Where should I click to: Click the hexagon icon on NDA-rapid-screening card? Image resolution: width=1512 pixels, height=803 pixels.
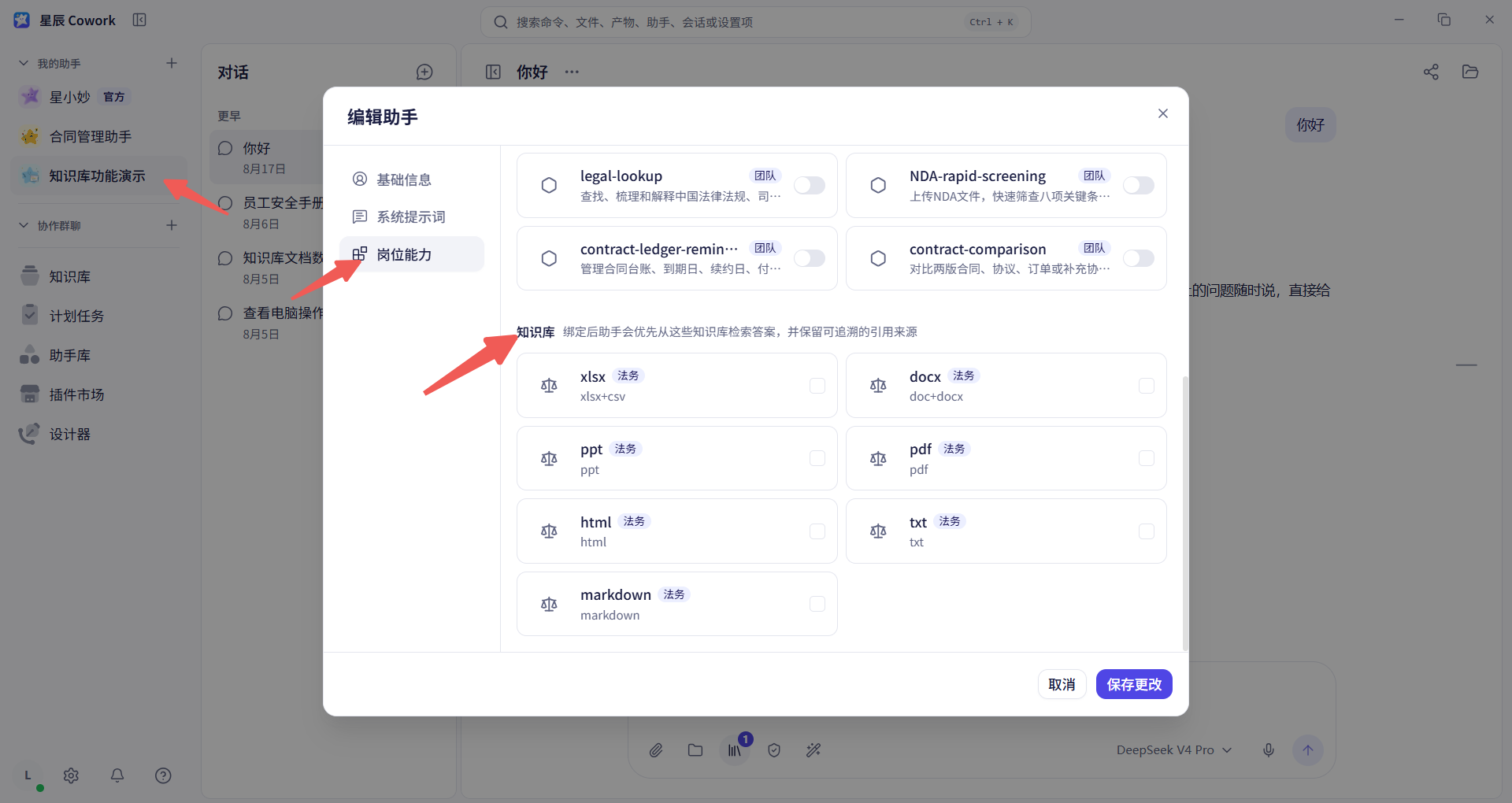(x=878, y=185)
